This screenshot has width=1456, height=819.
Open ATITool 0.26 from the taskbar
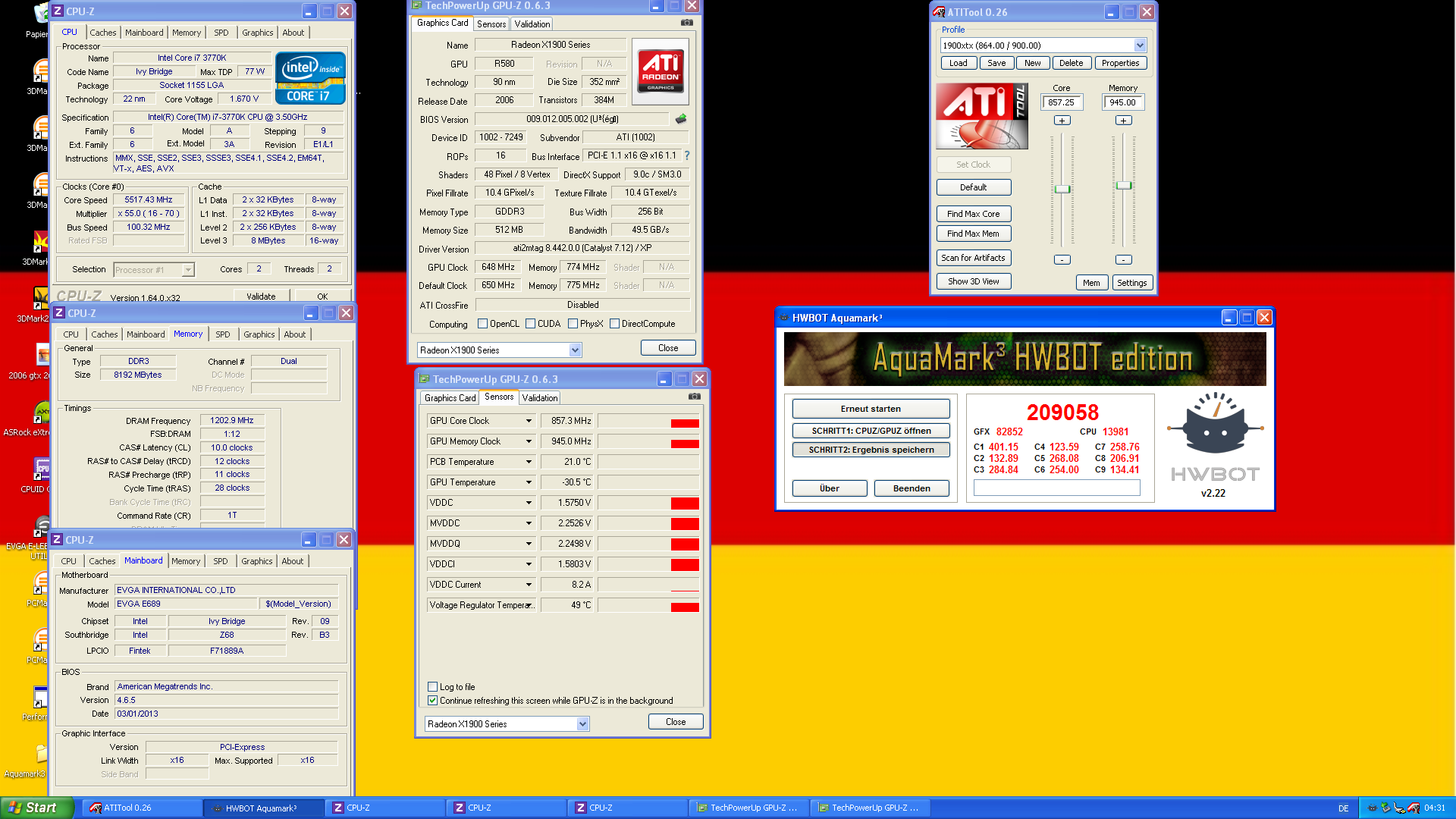143,808
